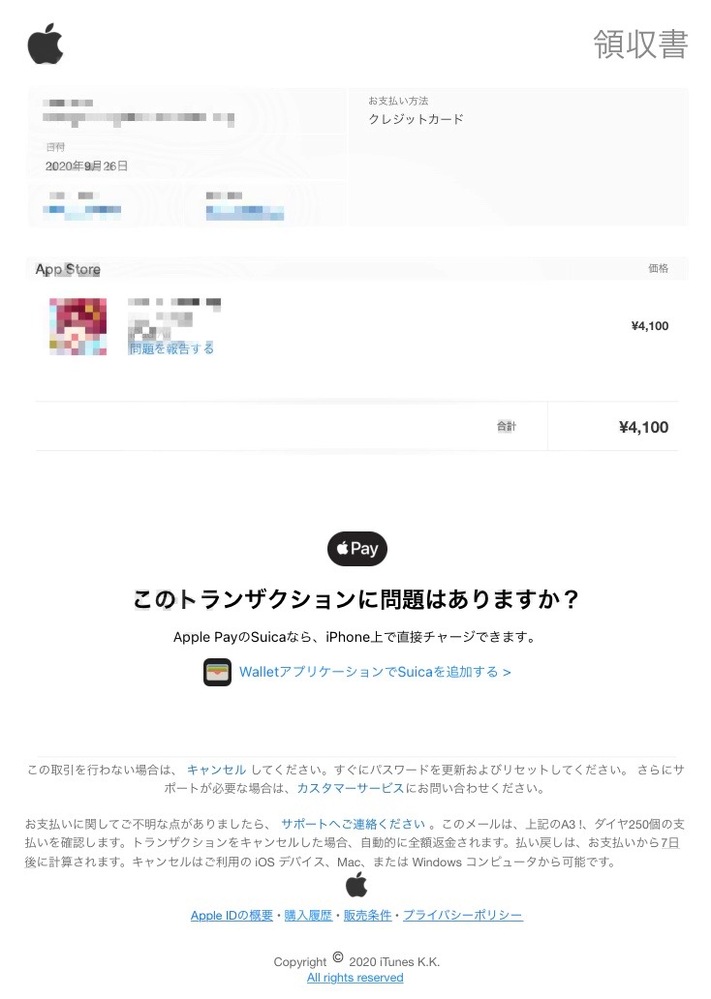Open WalletアプリケーションでSuicaを追加する link
Viewport: 711px width, 999px height.
pos(375,672)
